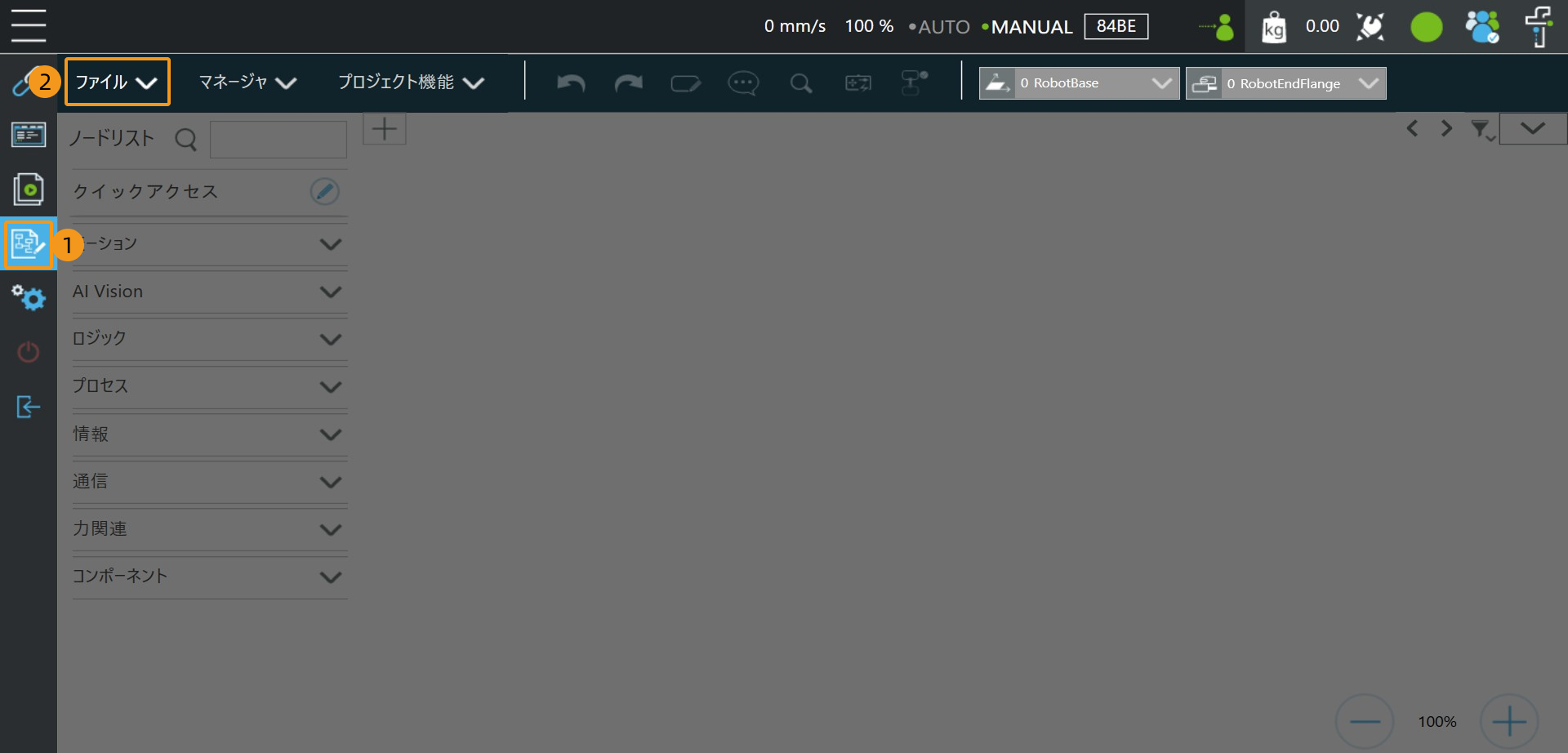Switch to AUTO mode
Screen dimensions: 1568x753
point(939,27)
